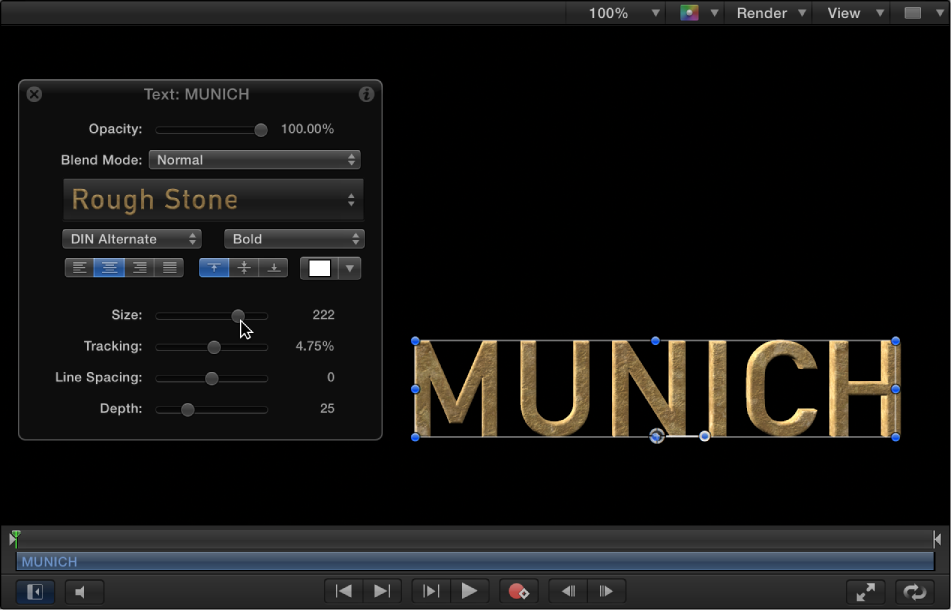Image resolution: width=952 pixels, height=610 pixels.
Task: Enable justified text alignment
Action: [169, 267]
